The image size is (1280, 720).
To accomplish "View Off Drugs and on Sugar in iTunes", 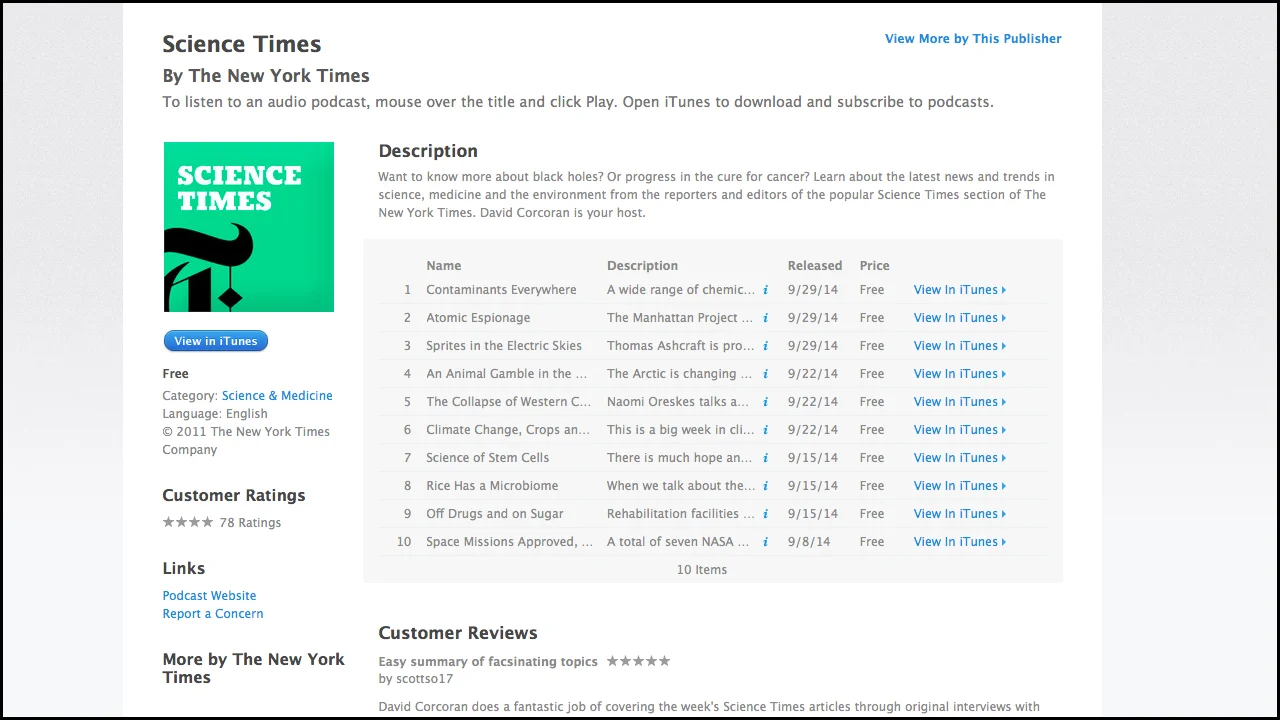I will [960, 514].
